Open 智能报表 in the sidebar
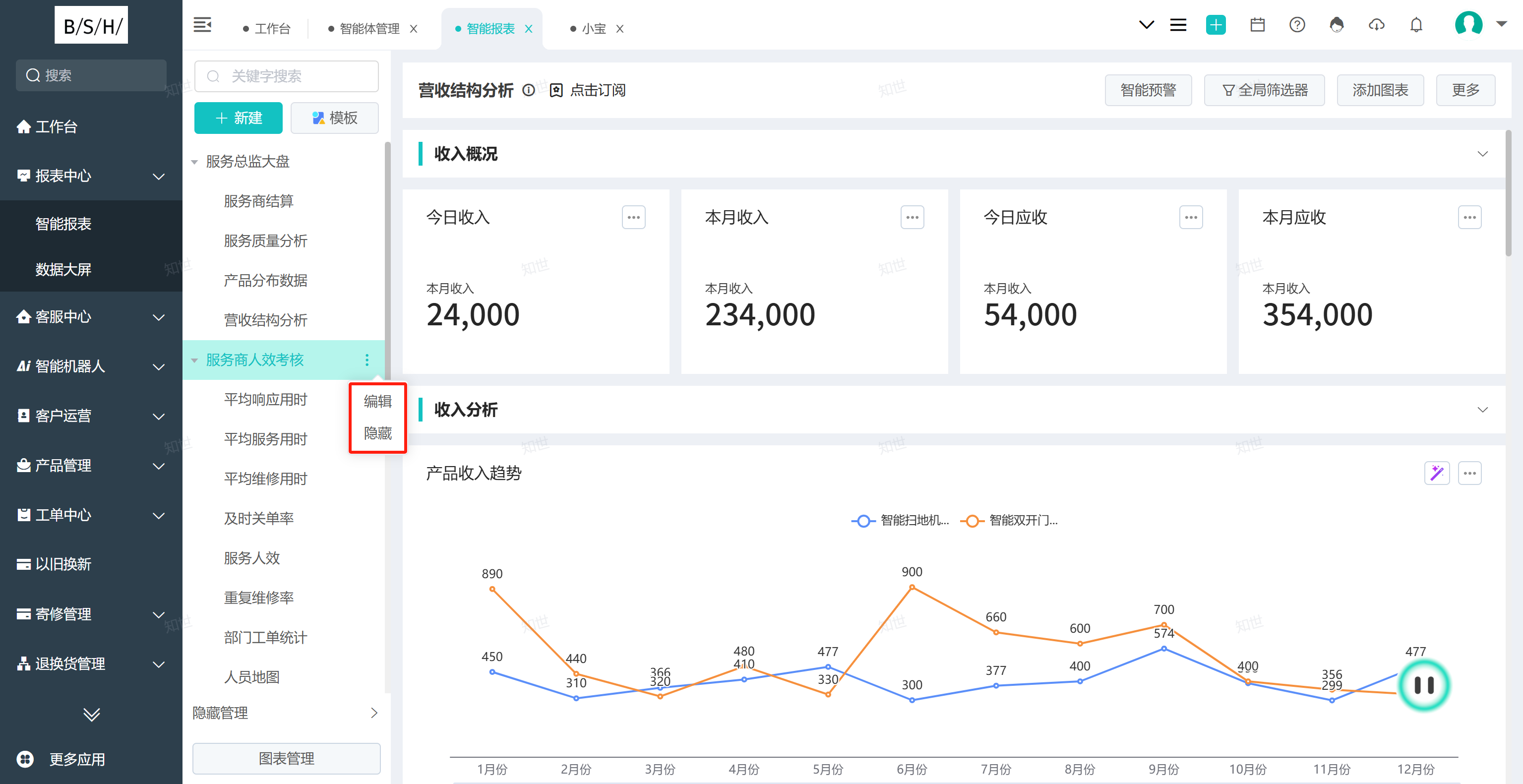 click(63, 224)
